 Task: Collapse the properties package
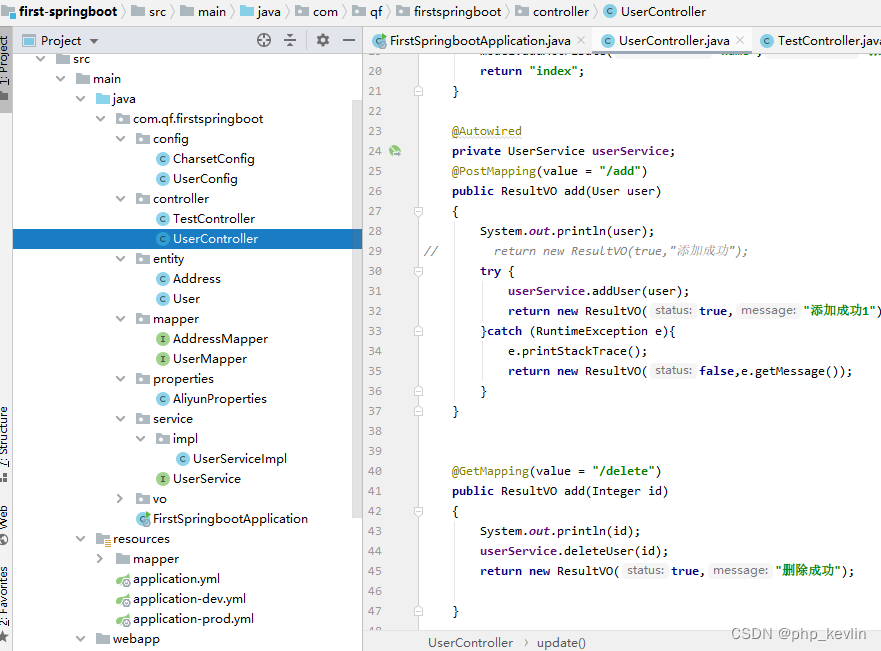tap(120, 379)
